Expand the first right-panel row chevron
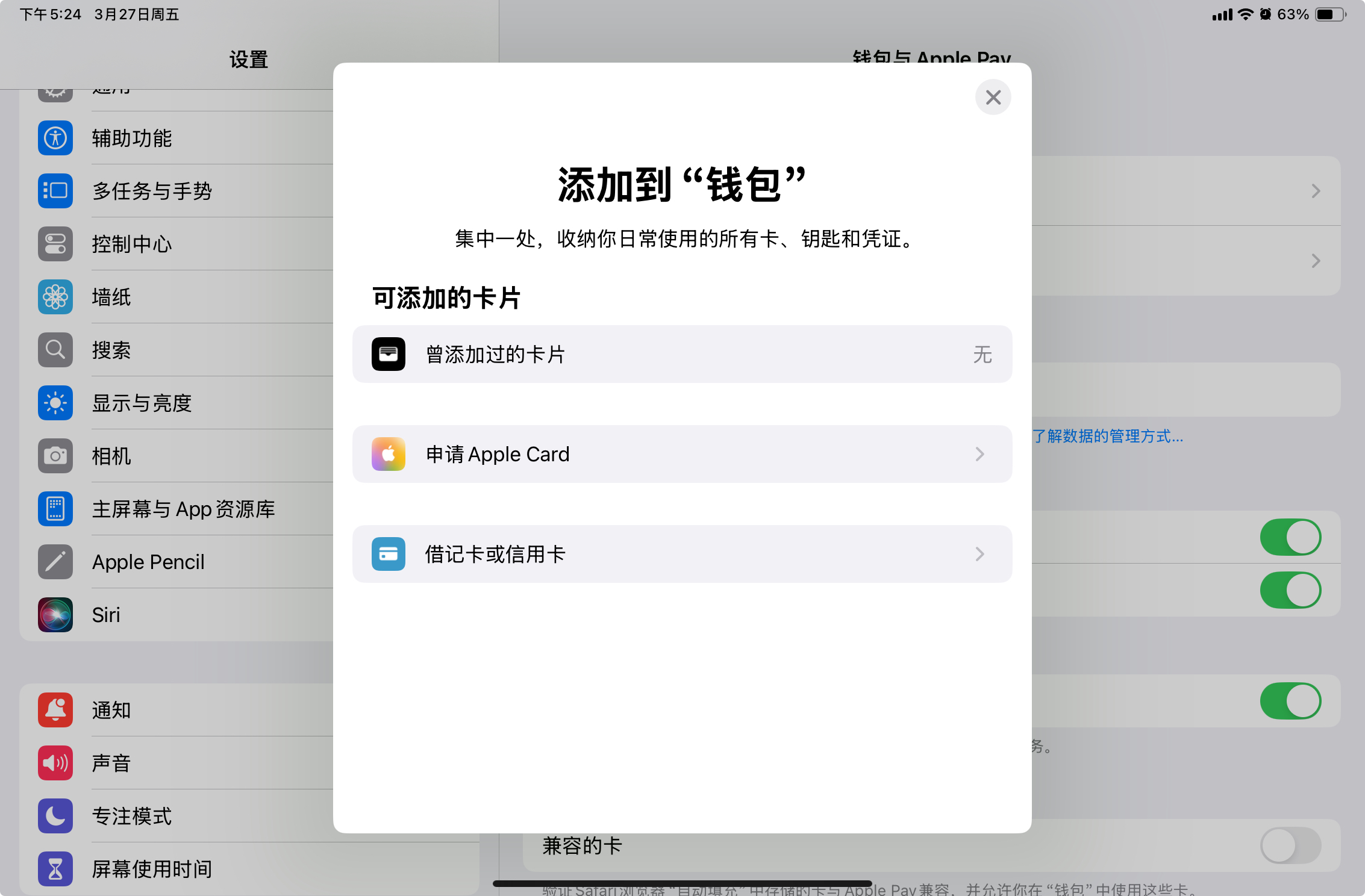The width and height of the screenshot is (1365, 896). [1316, 191]
